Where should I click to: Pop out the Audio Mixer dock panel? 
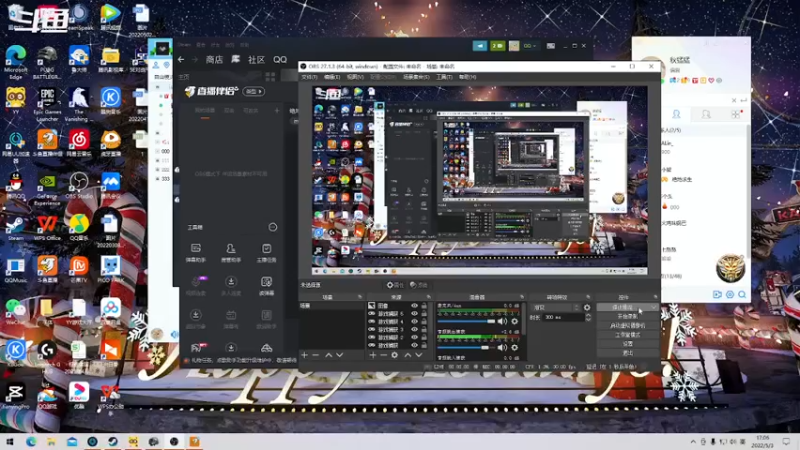[522, 297]
